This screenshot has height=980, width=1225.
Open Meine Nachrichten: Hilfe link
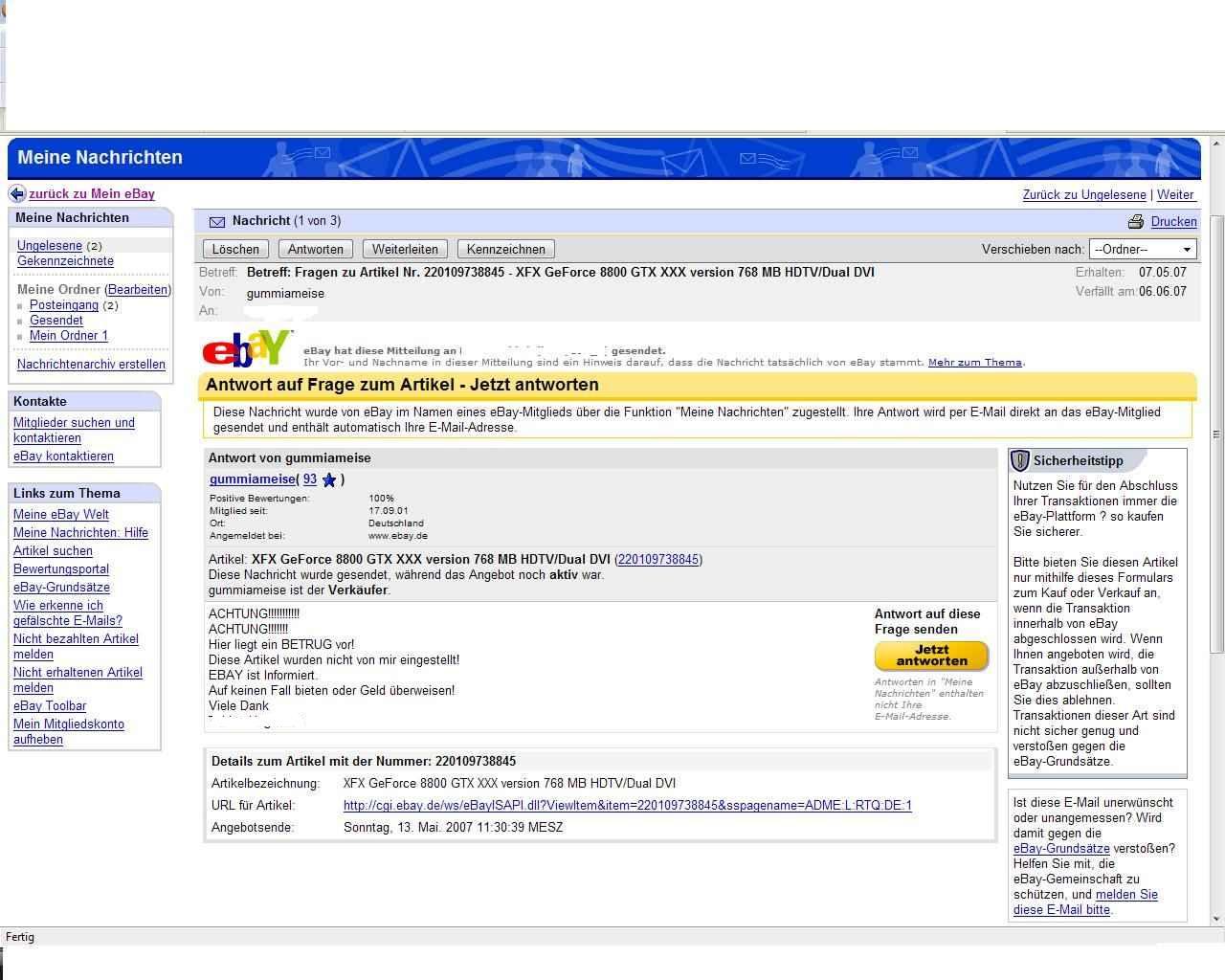pyautogui.click(x=80, y=533)
